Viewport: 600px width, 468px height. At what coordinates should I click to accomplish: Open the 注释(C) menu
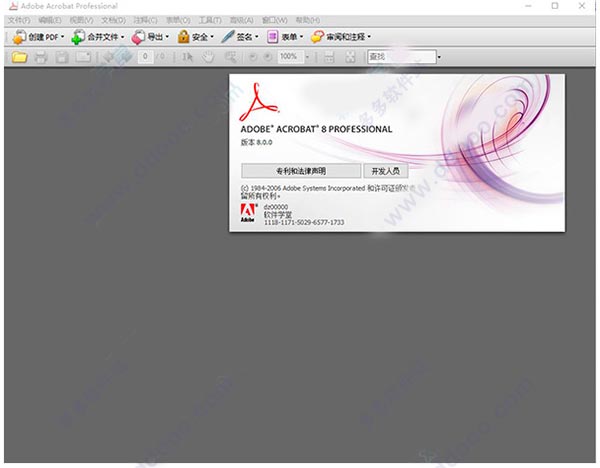tap(145, 20)
